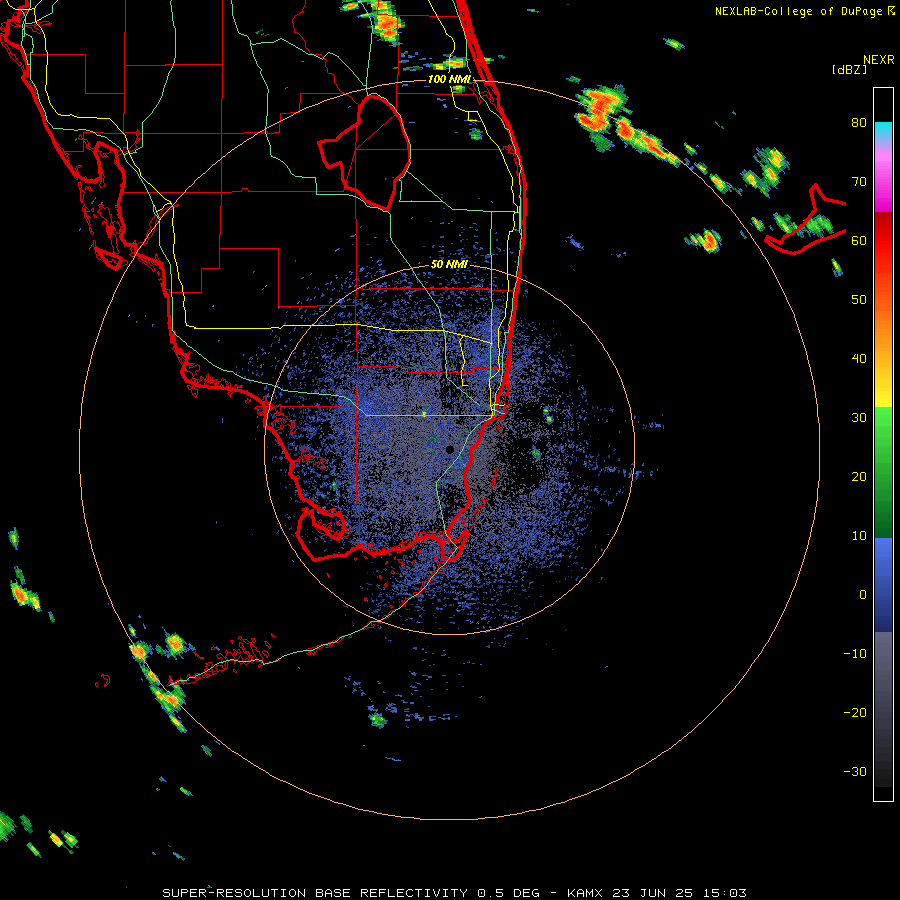The image size is (900, 900).
Task: Click the 80 dBZ scale value
Action: tap(859, 123)
